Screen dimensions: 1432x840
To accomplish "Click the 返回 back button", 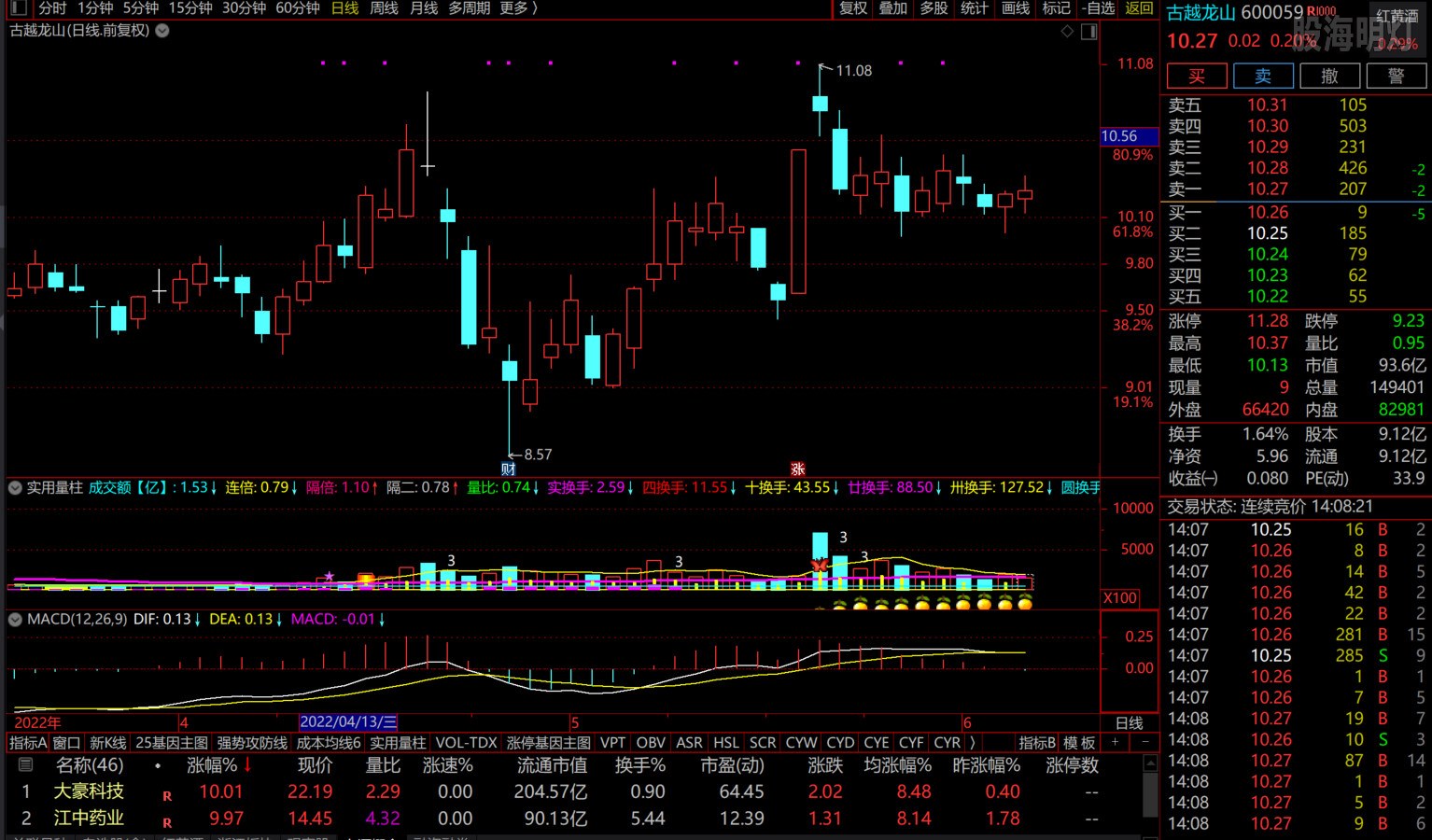I will click(x=1139, y=8).
